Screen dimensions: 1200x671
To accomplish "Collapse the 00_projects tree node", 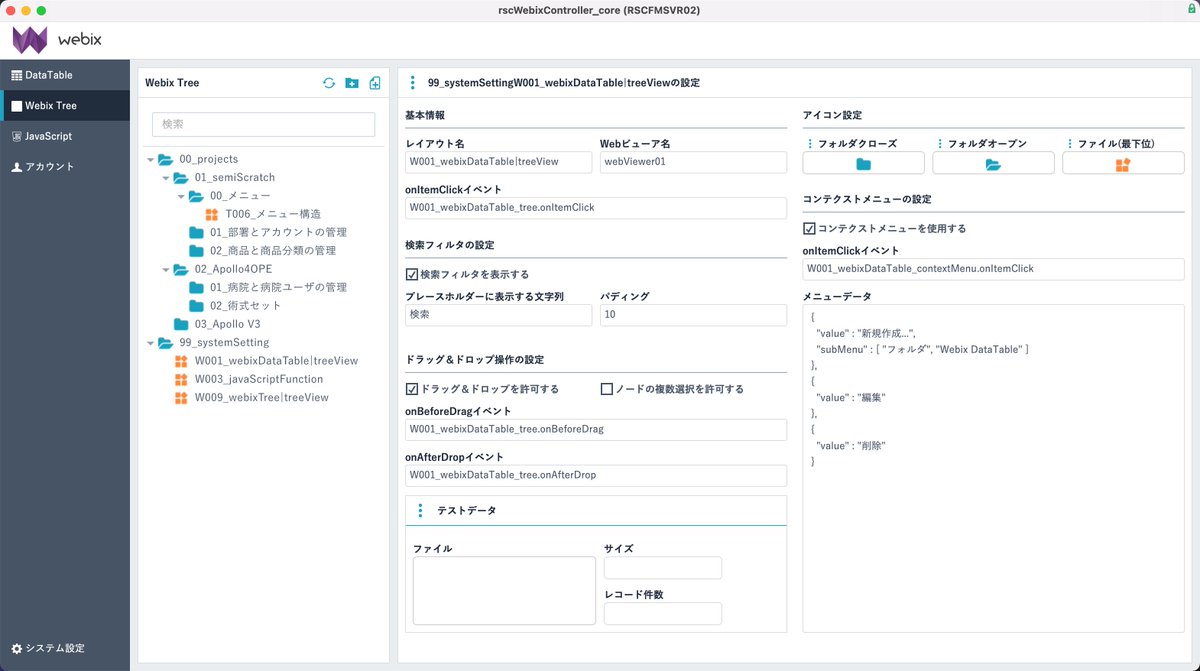I will [150, 159].
